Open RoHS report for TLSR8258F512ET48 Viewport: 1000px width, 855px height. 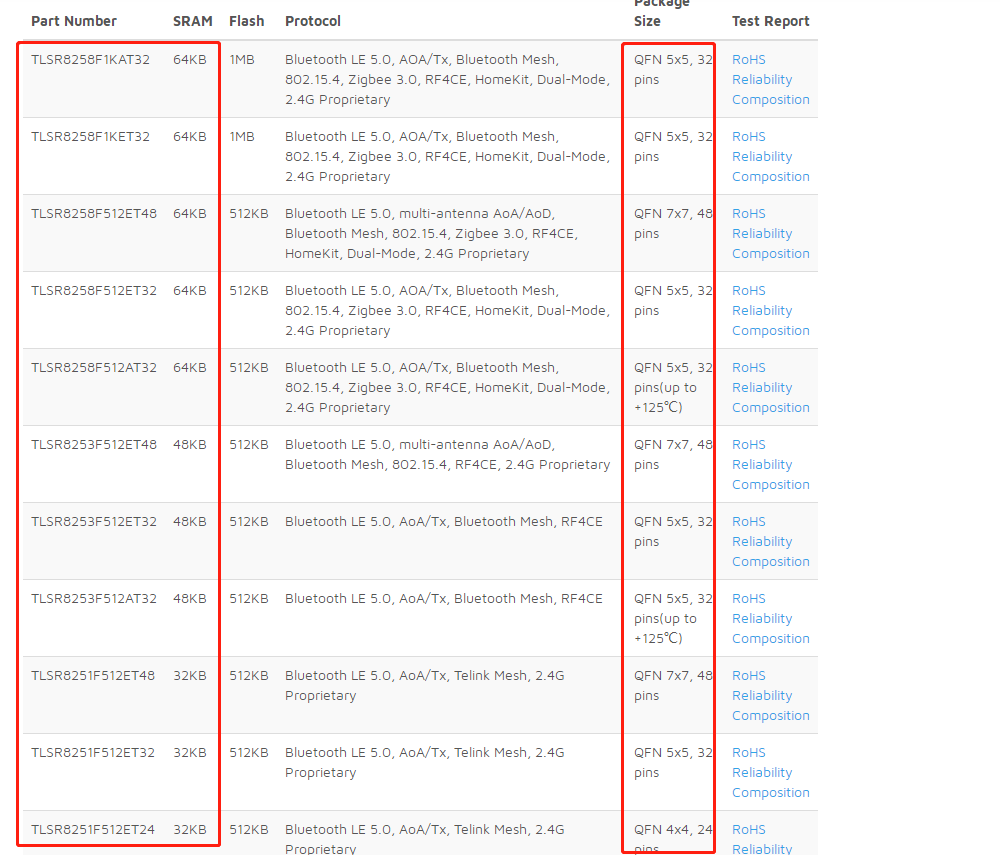click(748, 214)
